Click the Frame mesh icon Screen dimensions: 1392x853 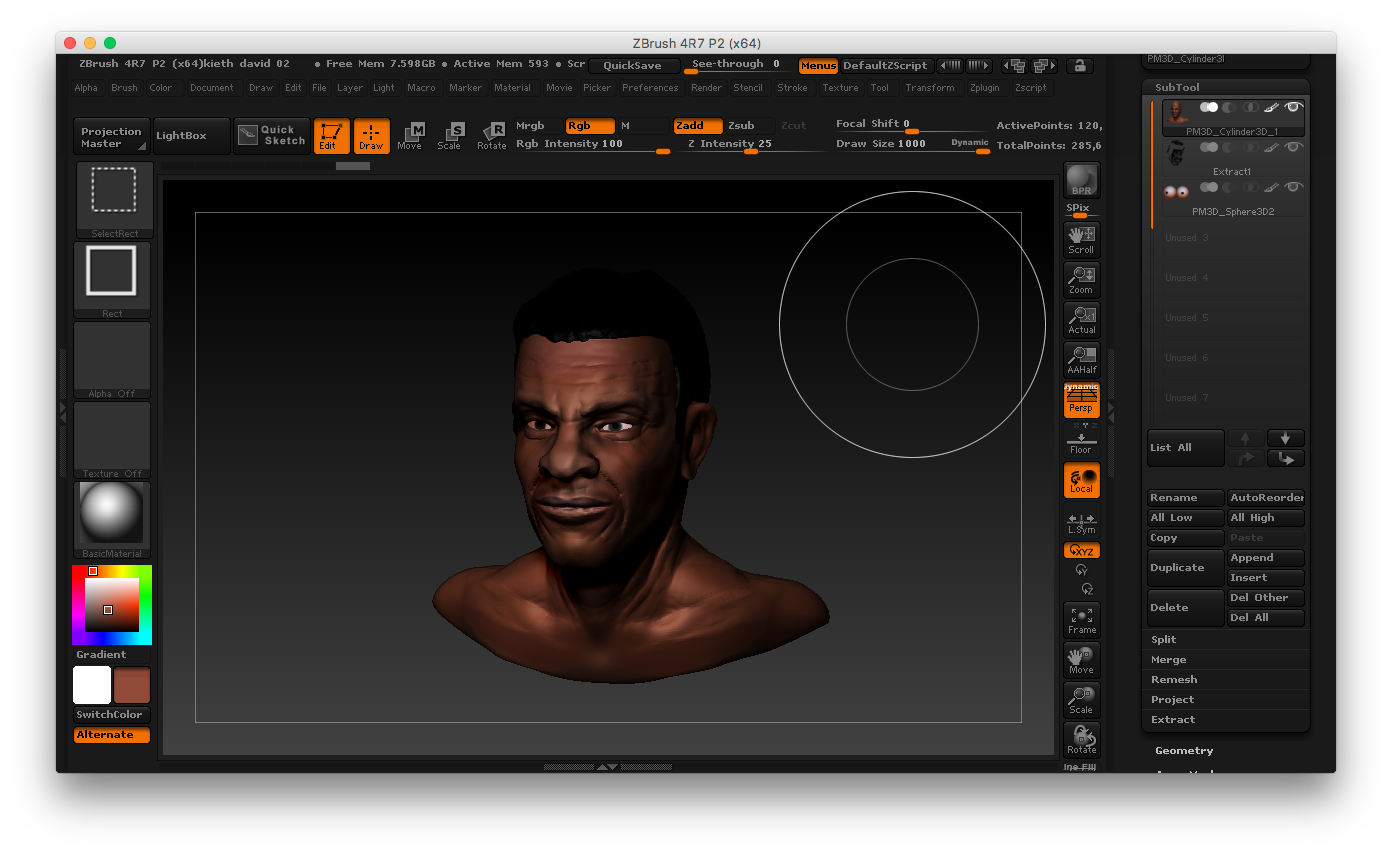1081,619
